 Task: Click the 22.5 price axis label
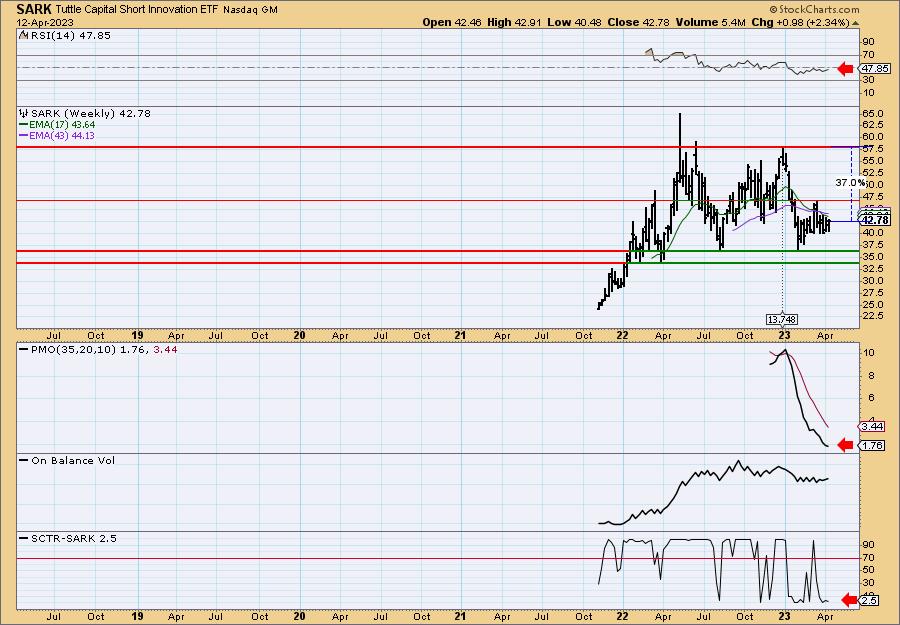pos(872,316)
